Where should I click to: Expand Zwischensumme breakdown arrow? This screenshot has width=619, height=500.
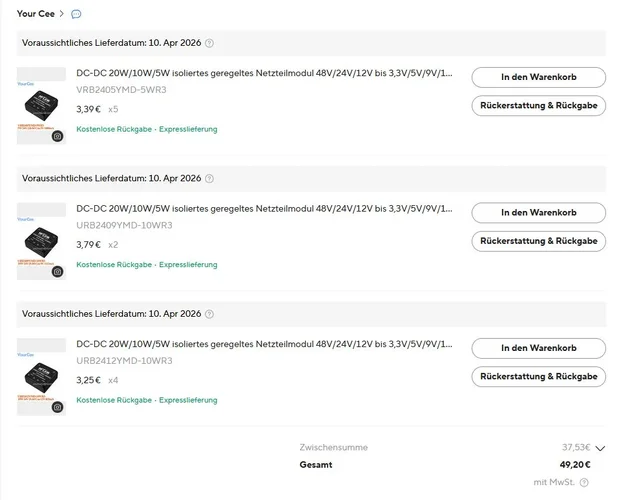coord(600,448)
